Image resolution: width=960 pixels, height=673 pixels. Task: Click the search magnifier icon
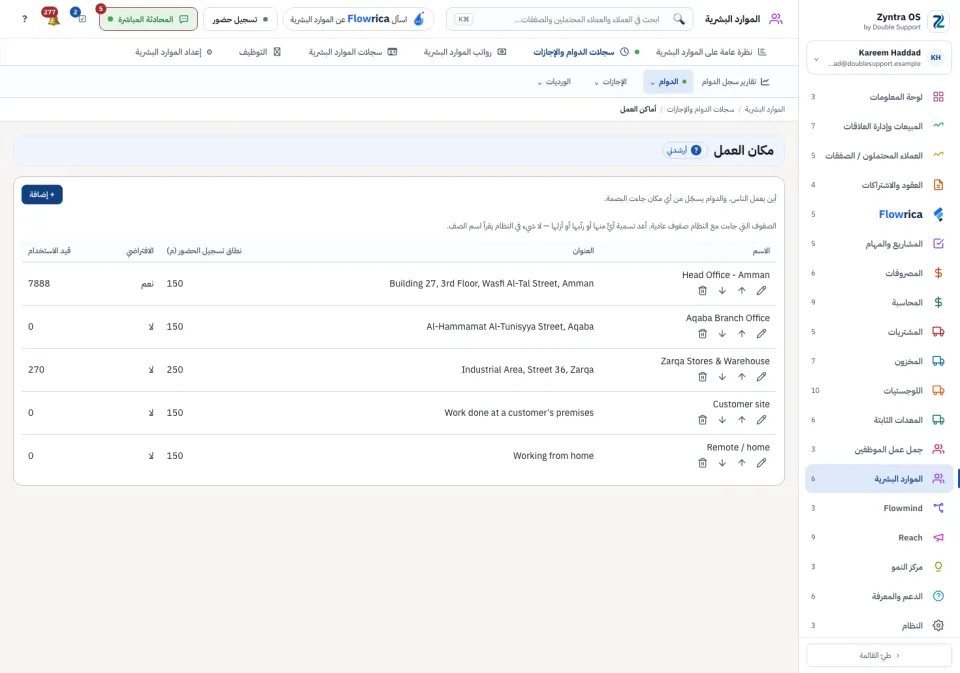point(679,19)
